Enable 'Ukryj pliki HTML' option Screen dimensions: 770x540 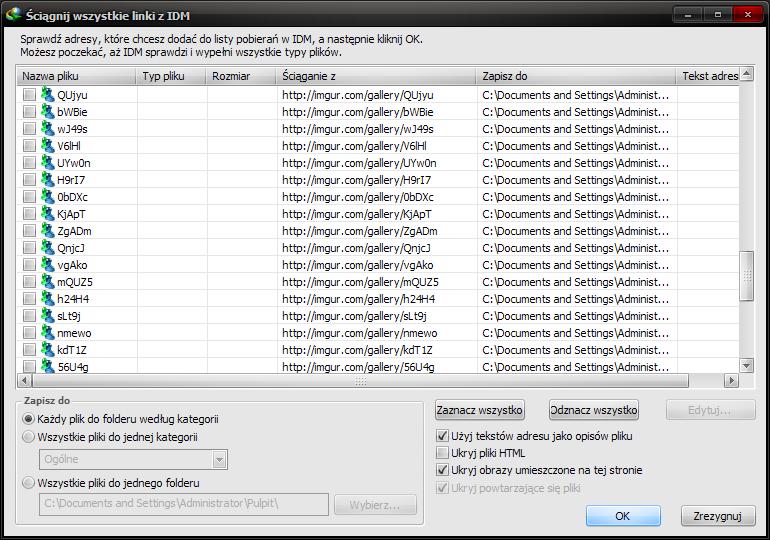pyautogui.click(x=442, y=453)
